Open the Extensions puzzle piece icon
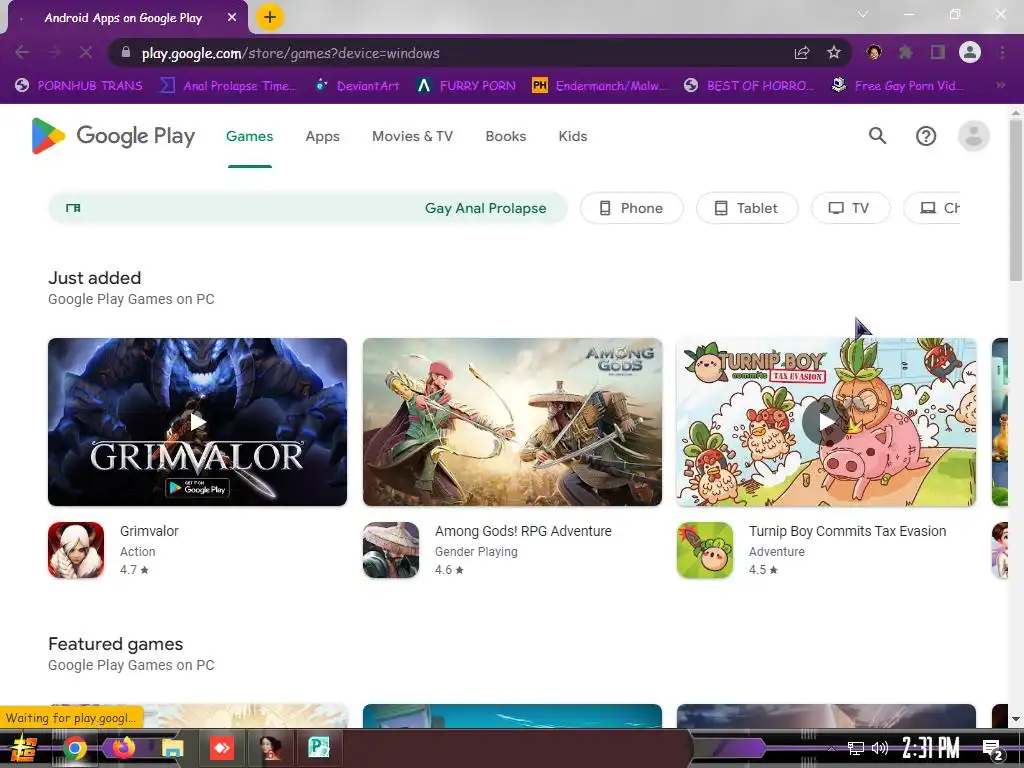The image size is (1024, 768). (x=906, y=52)
